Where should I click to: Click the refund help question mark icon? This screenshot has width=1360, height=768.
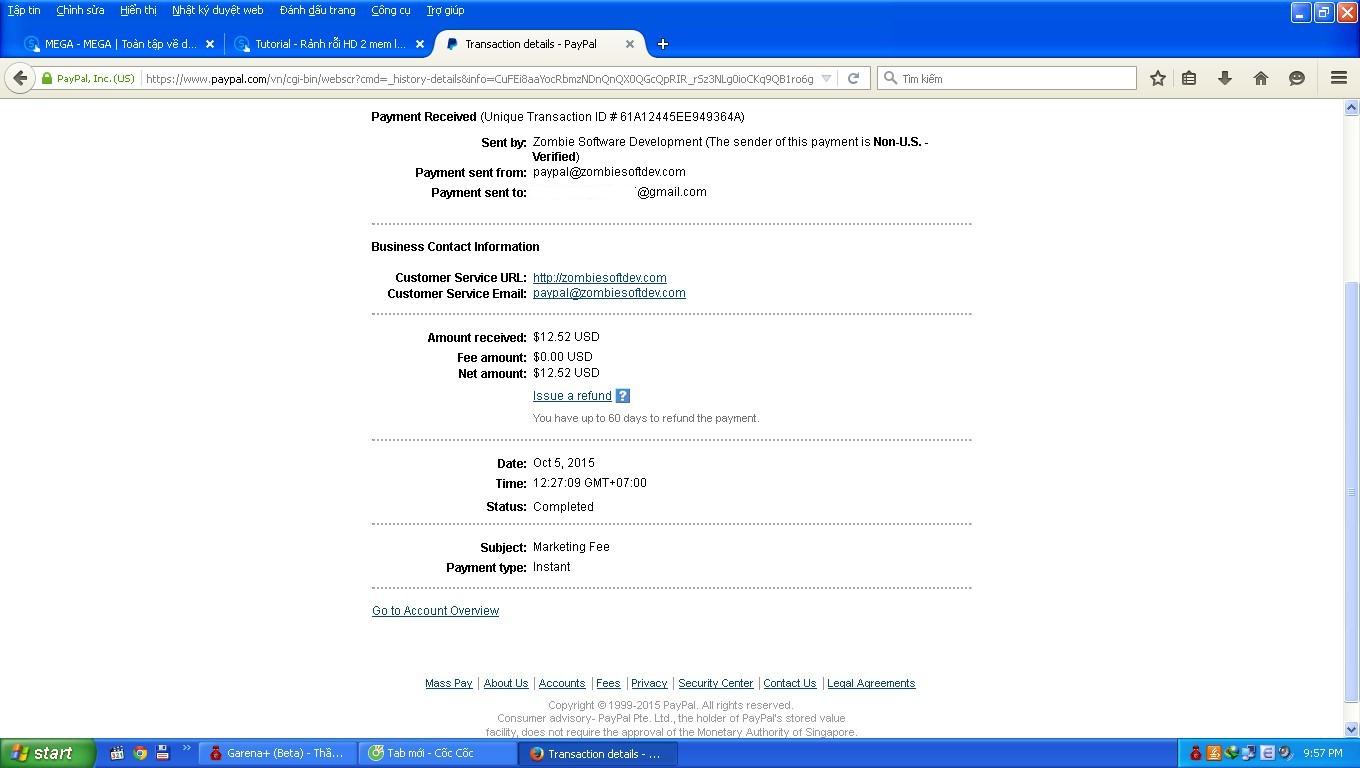pyautogui.click(x=622, y=396)
